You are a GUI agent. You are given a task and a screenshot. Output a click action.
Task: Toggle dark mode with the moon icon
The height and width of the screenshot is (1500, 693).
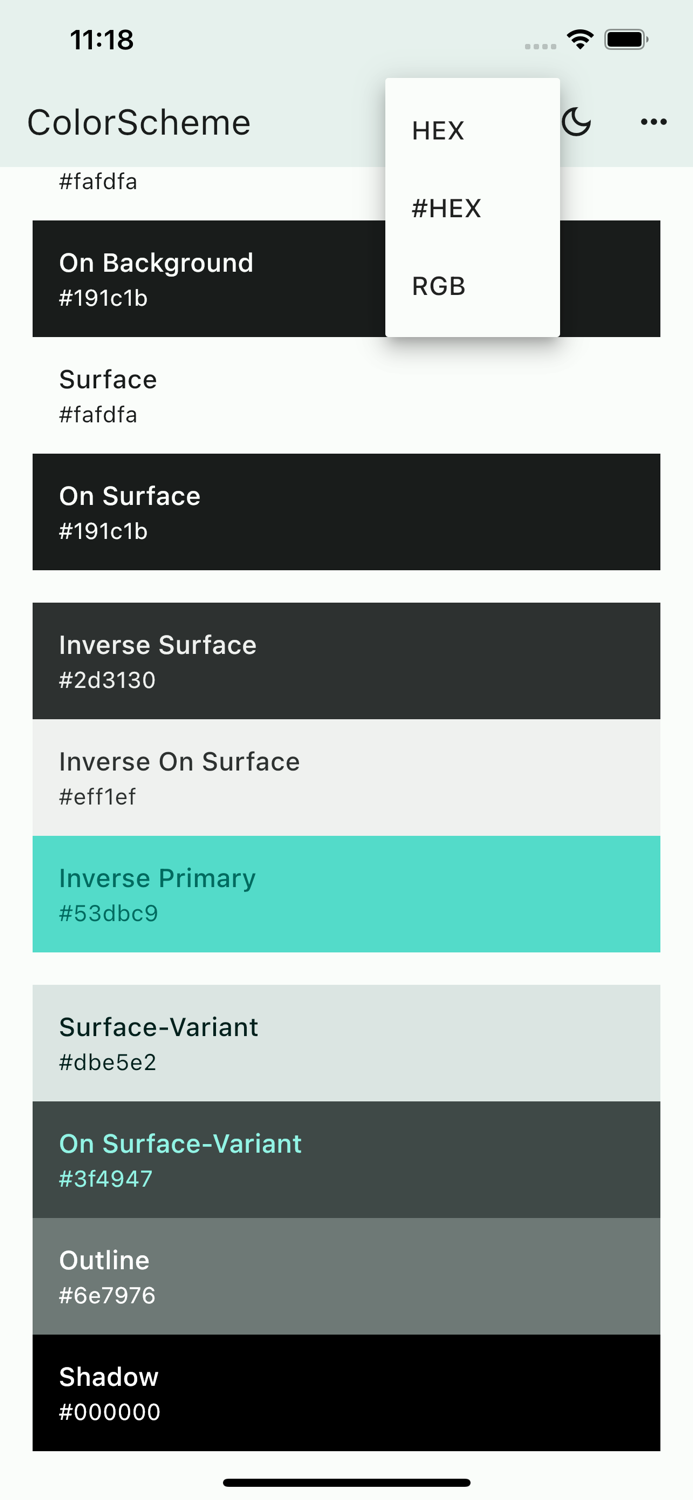[576, 121]
